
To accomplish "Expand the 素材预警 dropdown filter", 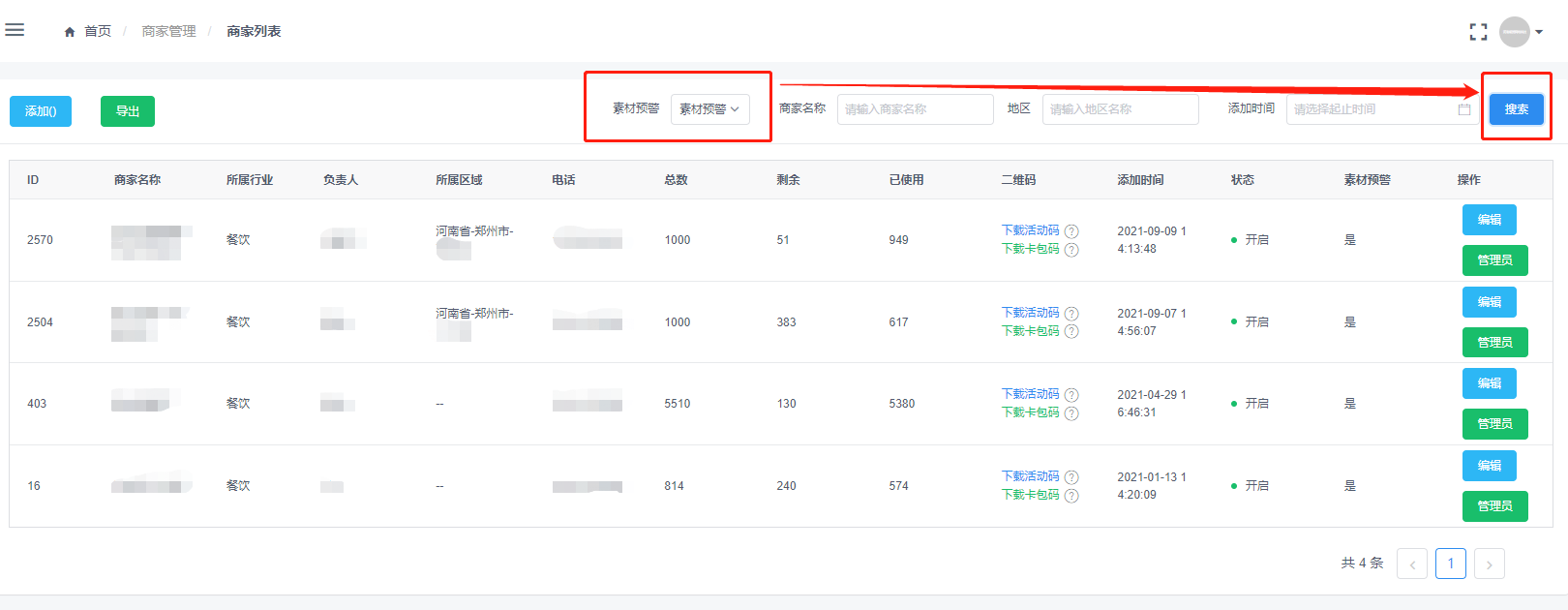I will (709, 109).
